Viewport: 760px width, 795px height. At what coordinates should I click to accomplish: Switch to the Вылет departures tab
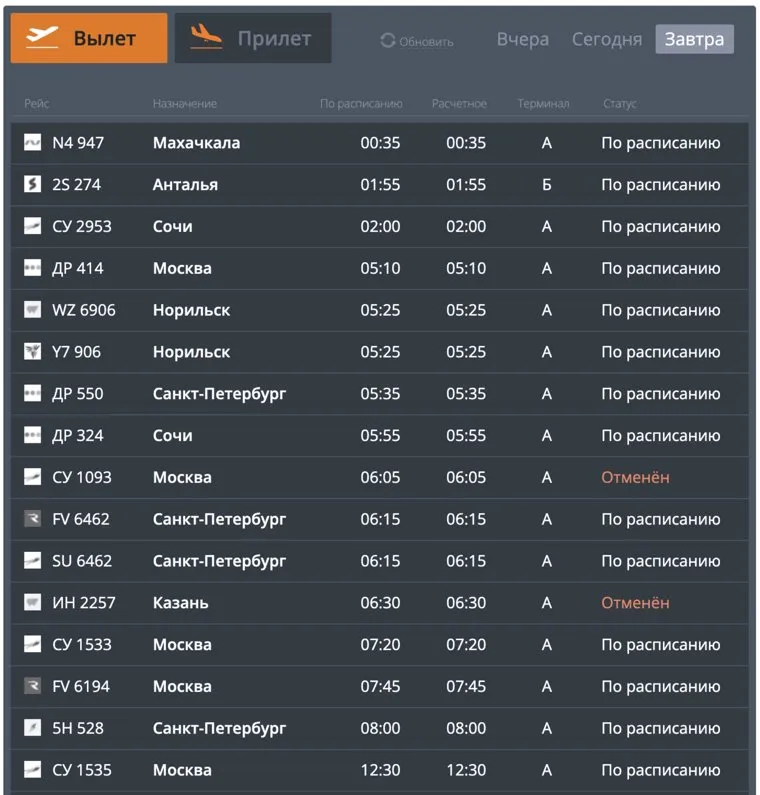(89, 39)
